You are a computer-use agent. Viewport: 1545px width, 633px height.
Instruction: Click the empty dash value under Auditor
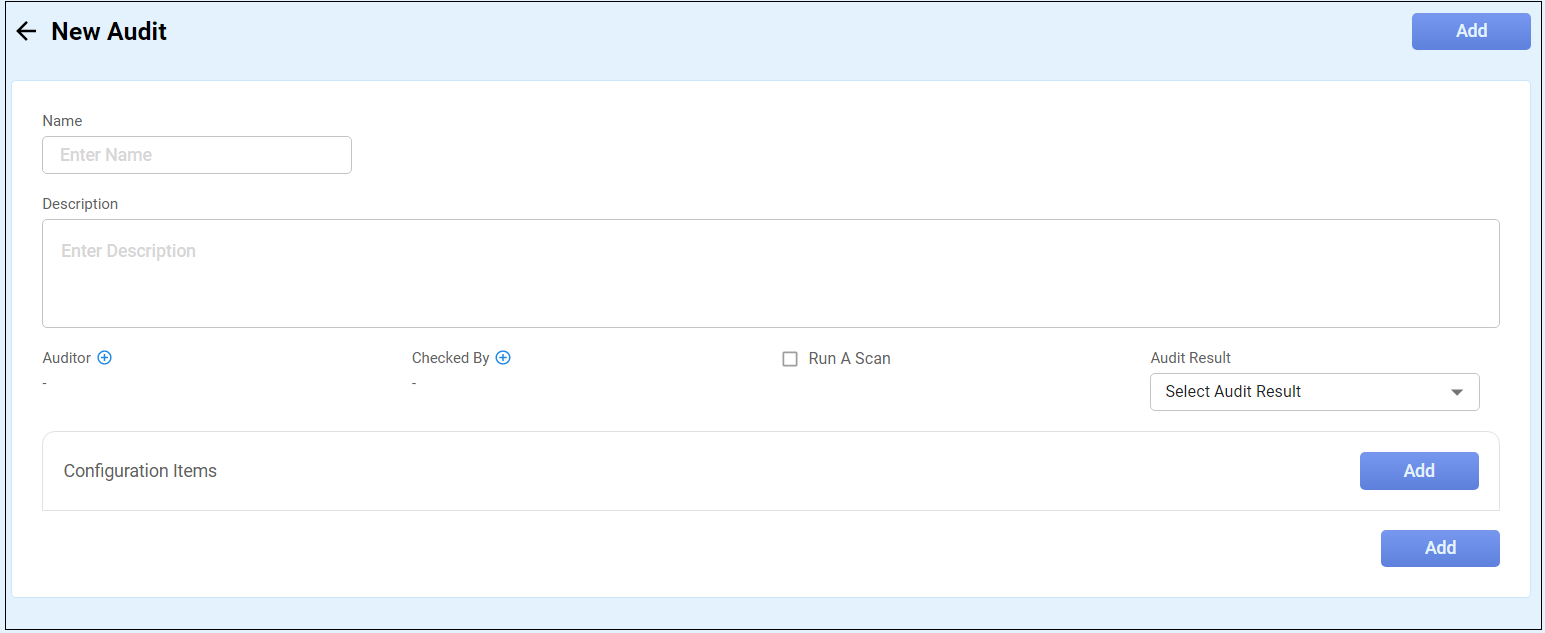[46, 383]
